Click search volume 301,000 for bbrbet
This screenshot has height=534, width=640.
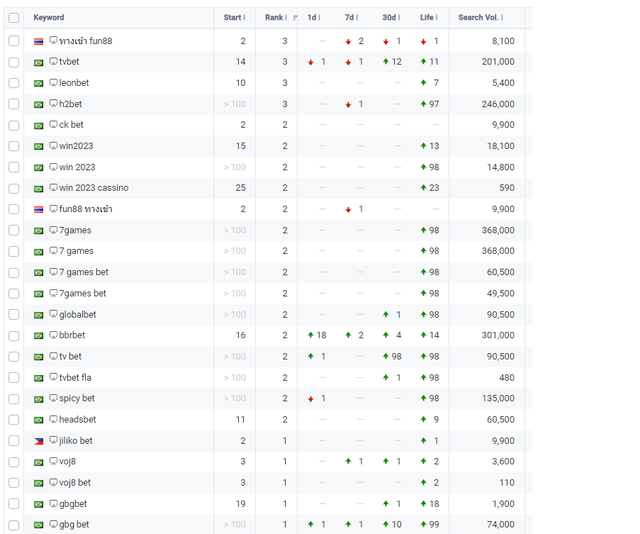pos(498,335)
